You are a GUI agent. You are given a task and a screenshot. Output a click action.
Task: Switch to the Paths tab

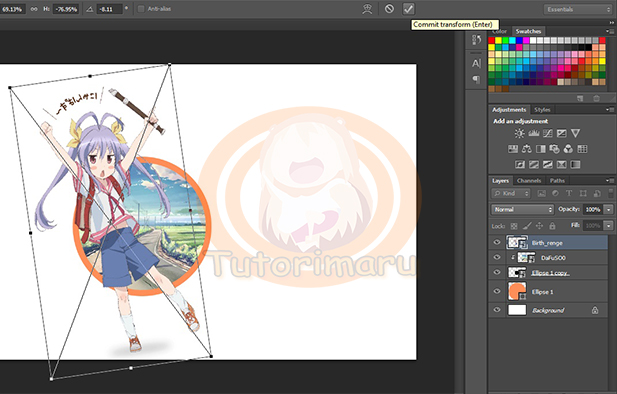(557, 181)
